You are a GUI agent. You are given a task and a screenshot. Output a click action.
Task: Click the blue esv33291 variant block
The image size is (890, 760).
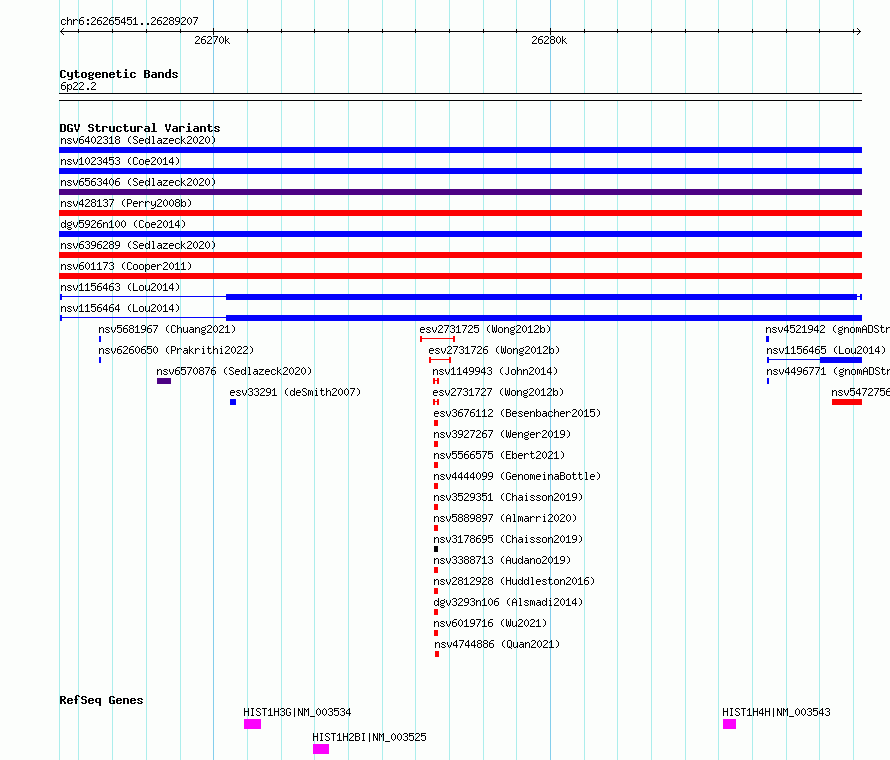pos(233,402)
